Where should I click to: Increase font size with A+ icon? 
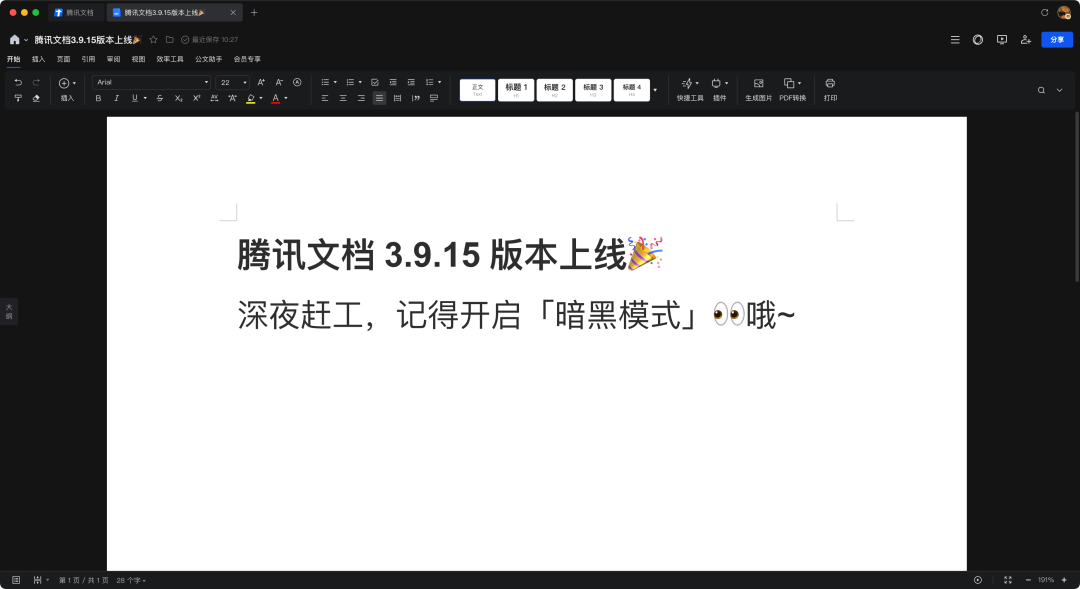[x=261, y=83]
